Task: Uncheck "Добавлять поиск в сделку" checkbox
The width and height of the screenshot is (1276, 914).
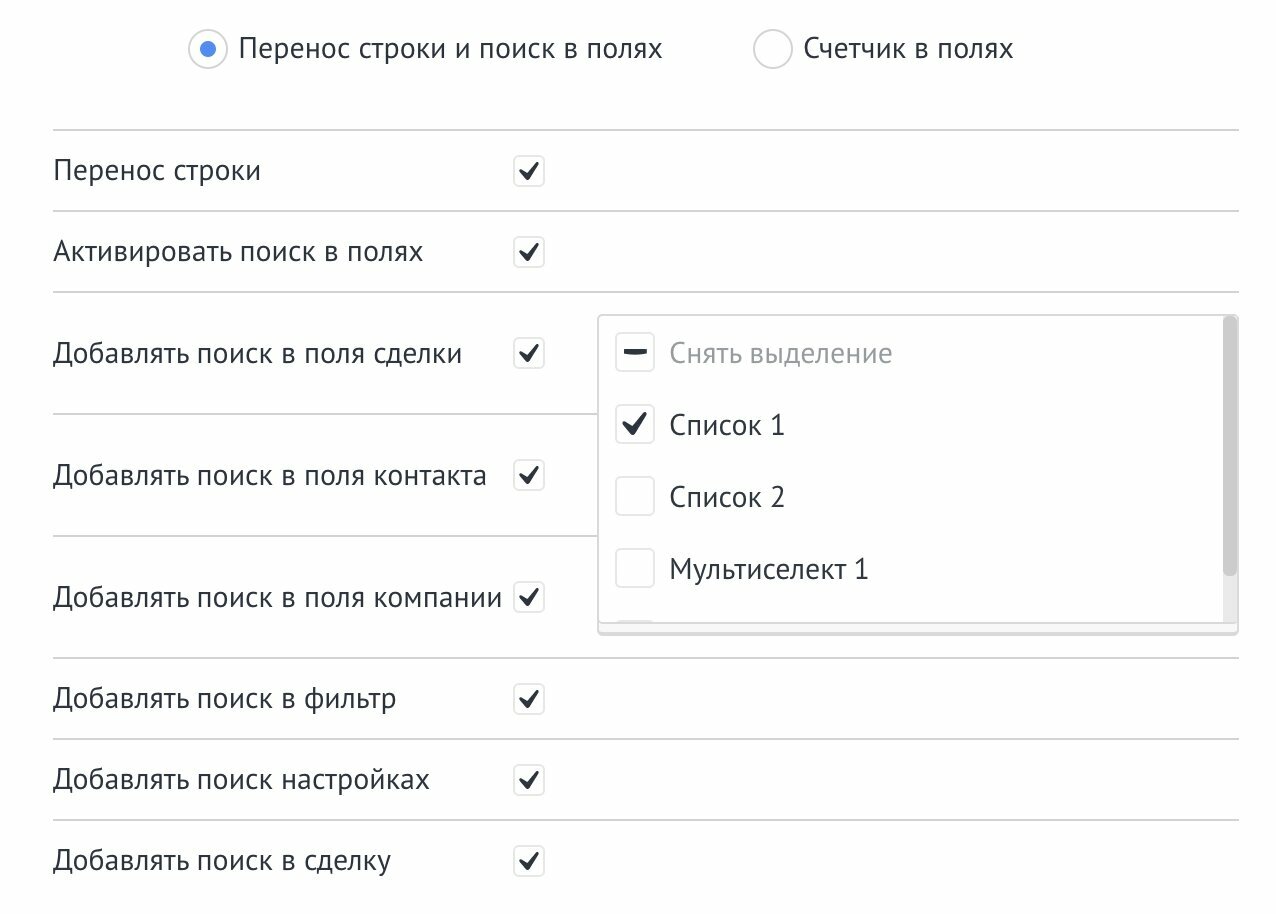Action: coord(529,861)
